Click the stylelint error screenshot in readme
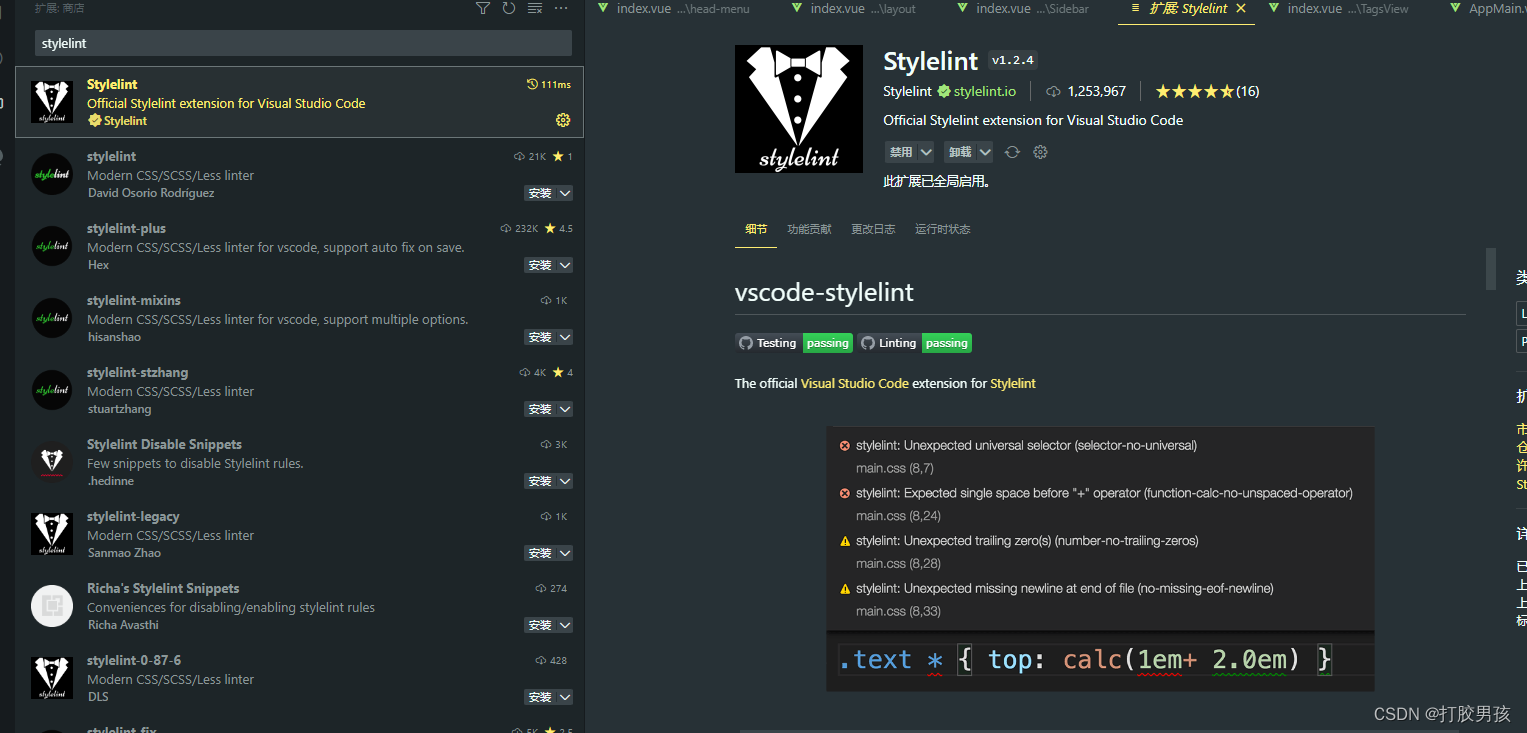The height and width of the screenshot is (733, 1527). tap(1100, 559)
